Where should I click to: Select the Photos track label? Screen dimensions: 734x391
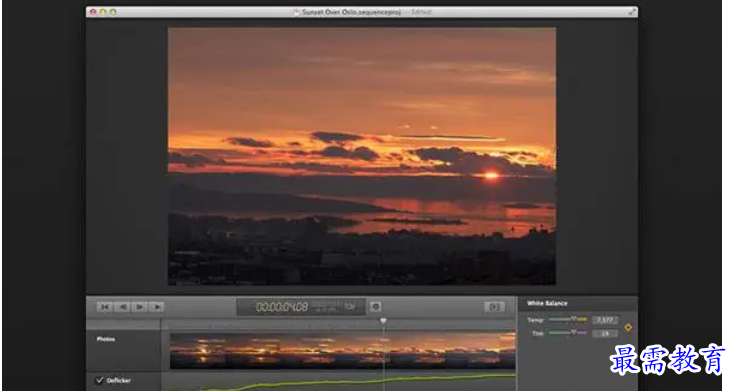pos(106,339)
